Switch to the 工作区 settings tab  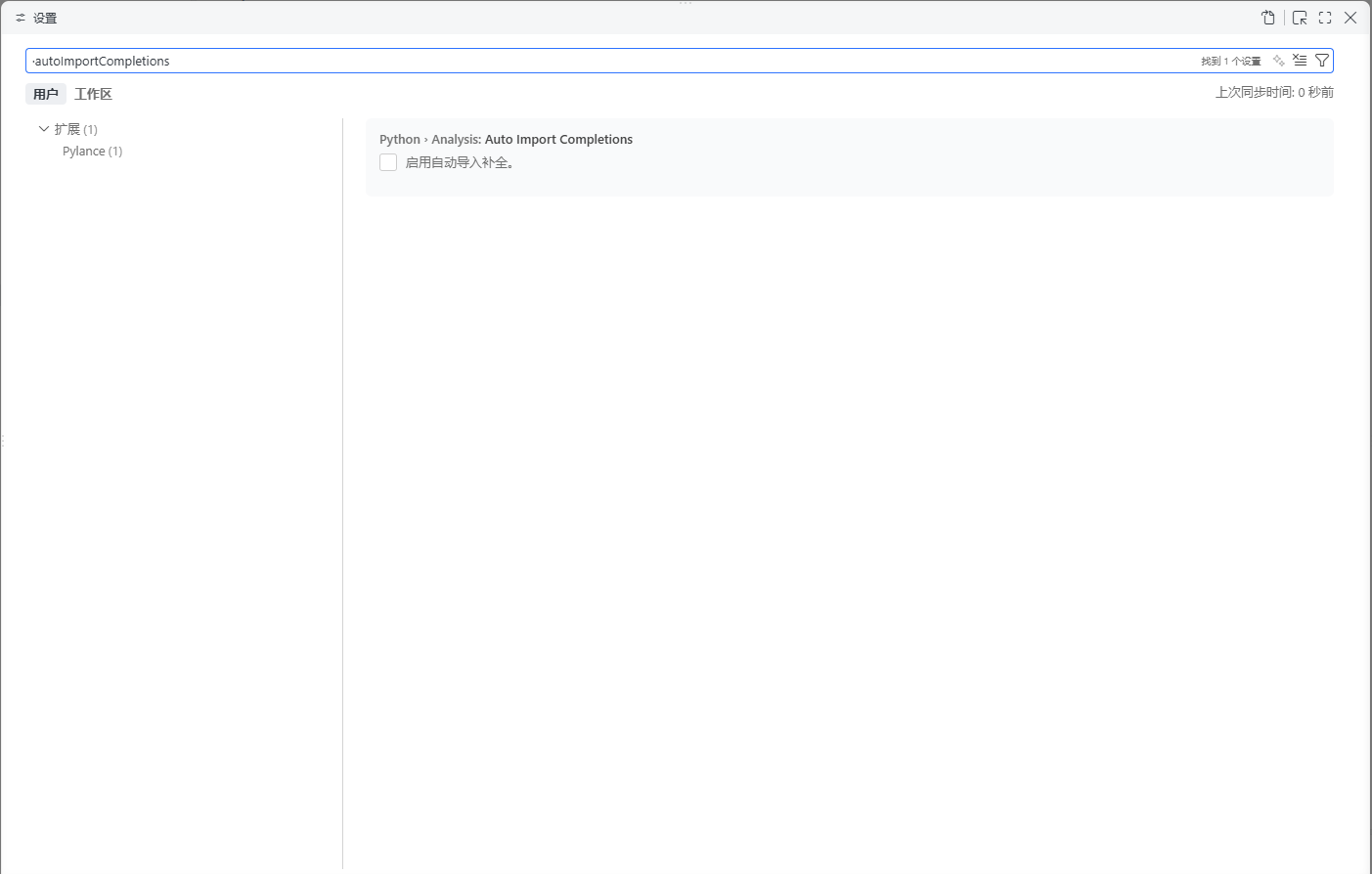coord(93,94)
